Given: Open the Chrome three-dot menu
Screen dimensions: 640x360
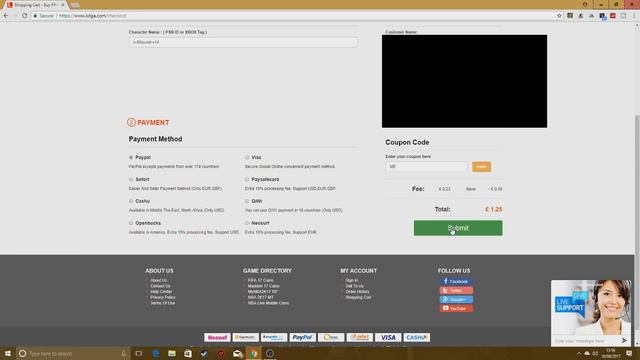Looking at the screenshot, I should coord(634,16).
